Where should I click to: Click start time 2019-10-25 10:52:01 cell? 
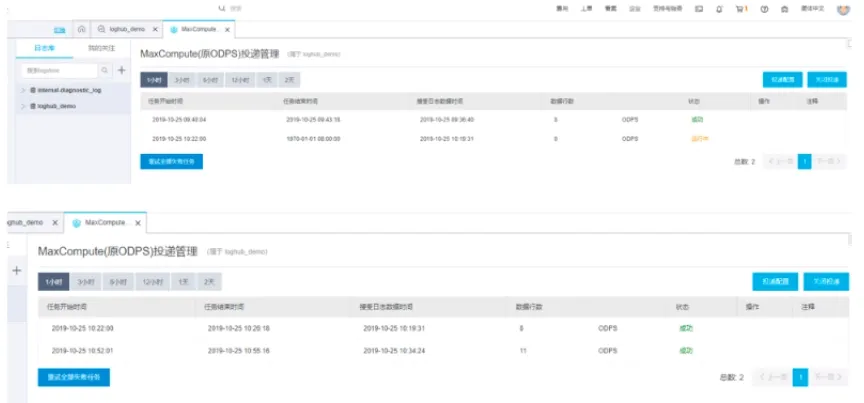pyautogui.click(x=83, y=351)
